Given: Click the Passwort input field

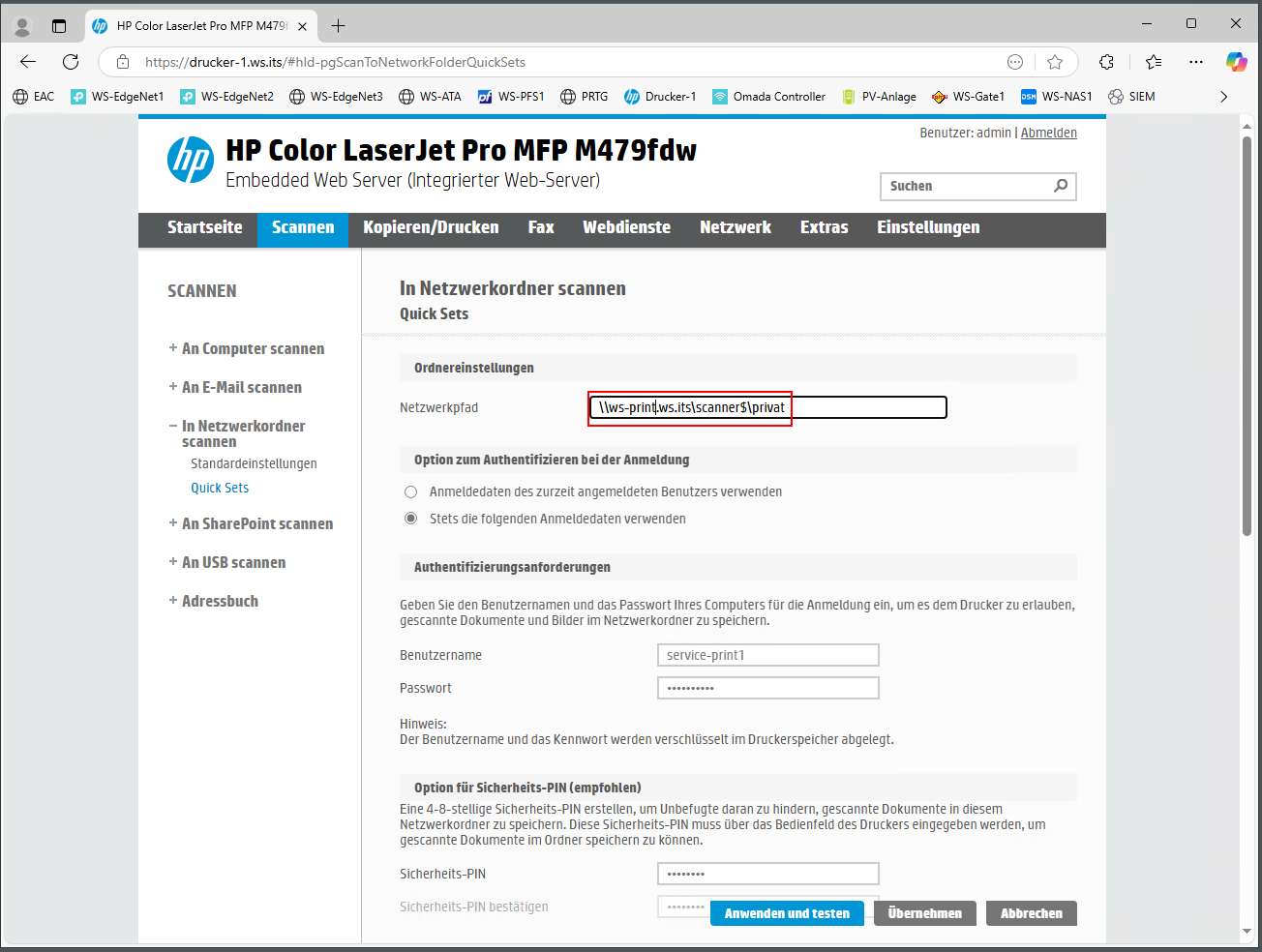Looking at the screenshot, I should tap(768, 688).
